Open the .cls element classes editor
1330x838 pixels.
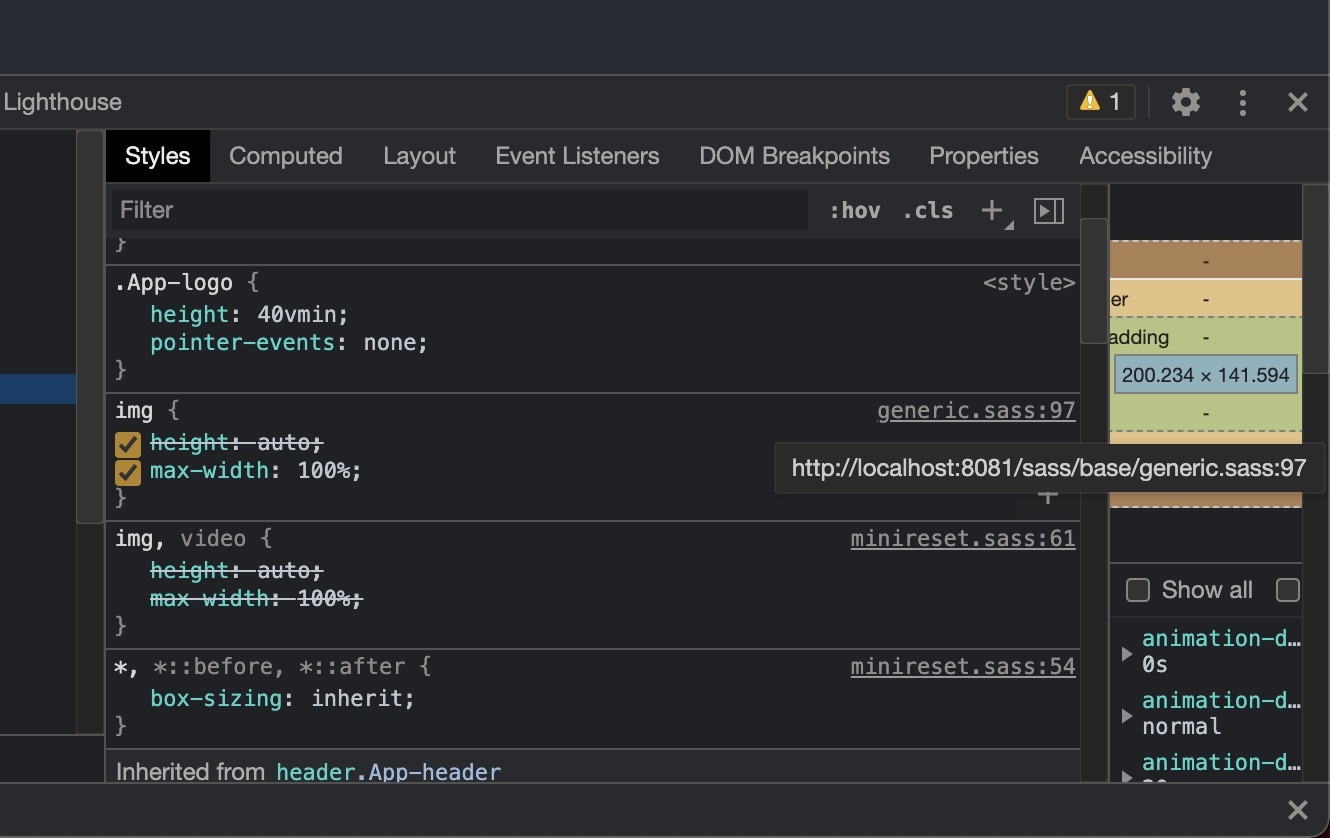[x=927, y=210]
